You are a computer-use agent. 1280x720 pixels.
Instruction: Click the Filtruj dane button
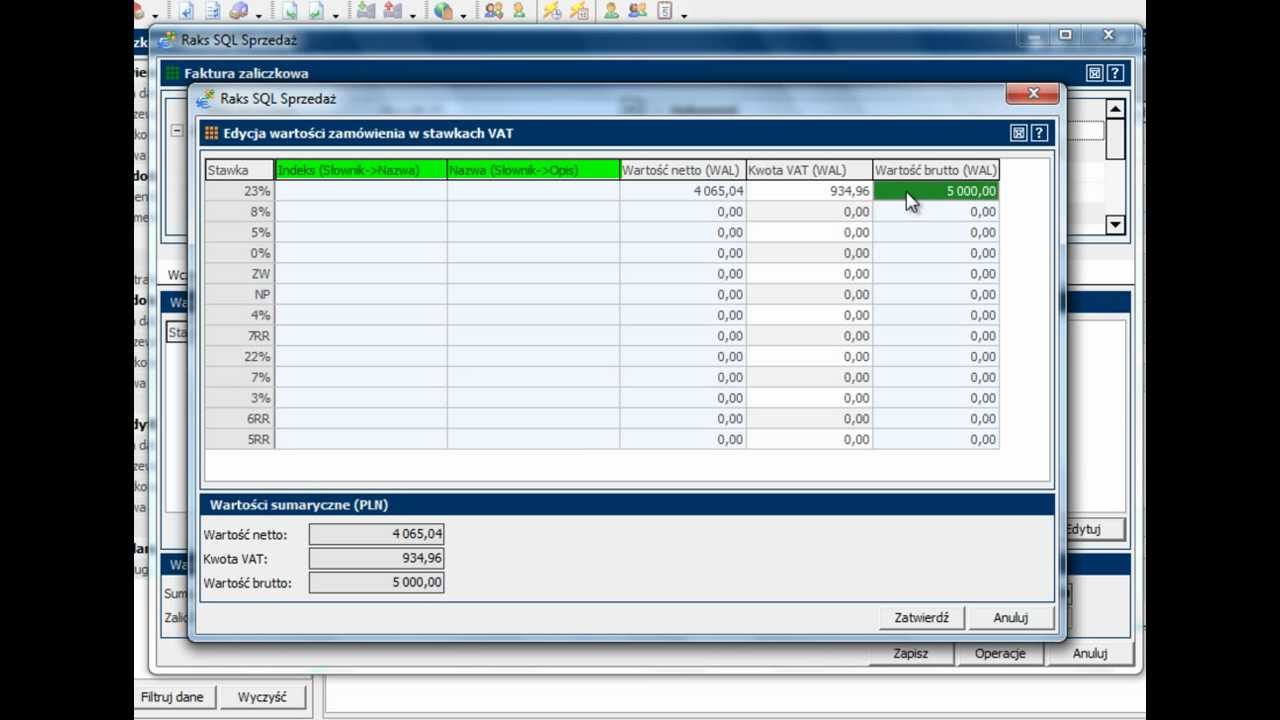pos(172,697)
